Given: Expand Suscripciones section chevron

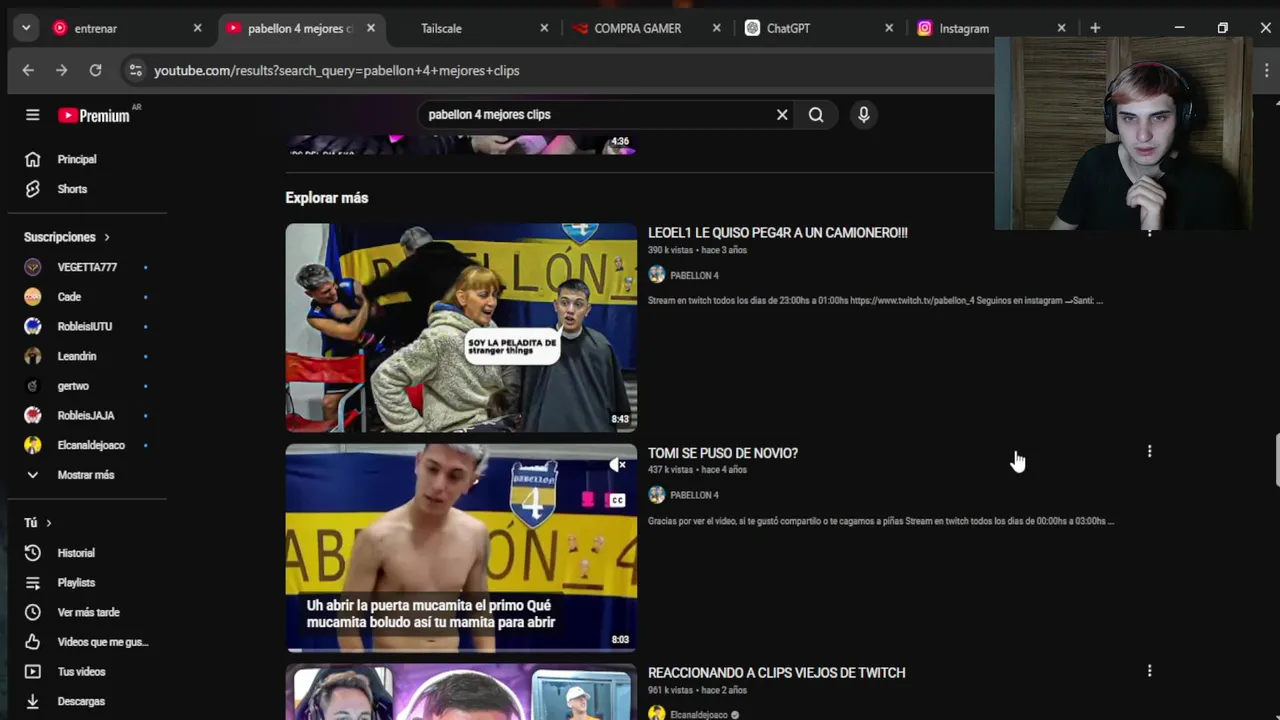Looking at the screenshot, I should click(106, 237).
